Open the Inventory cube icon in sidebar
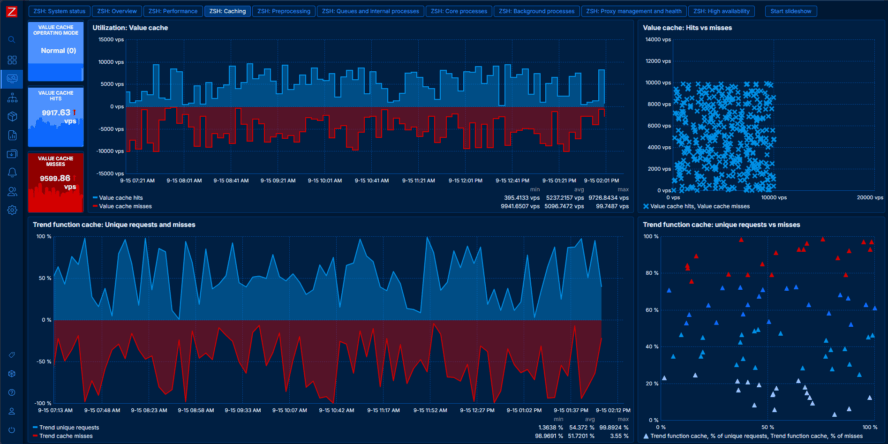The image size is (888, 444). (12, 116)
